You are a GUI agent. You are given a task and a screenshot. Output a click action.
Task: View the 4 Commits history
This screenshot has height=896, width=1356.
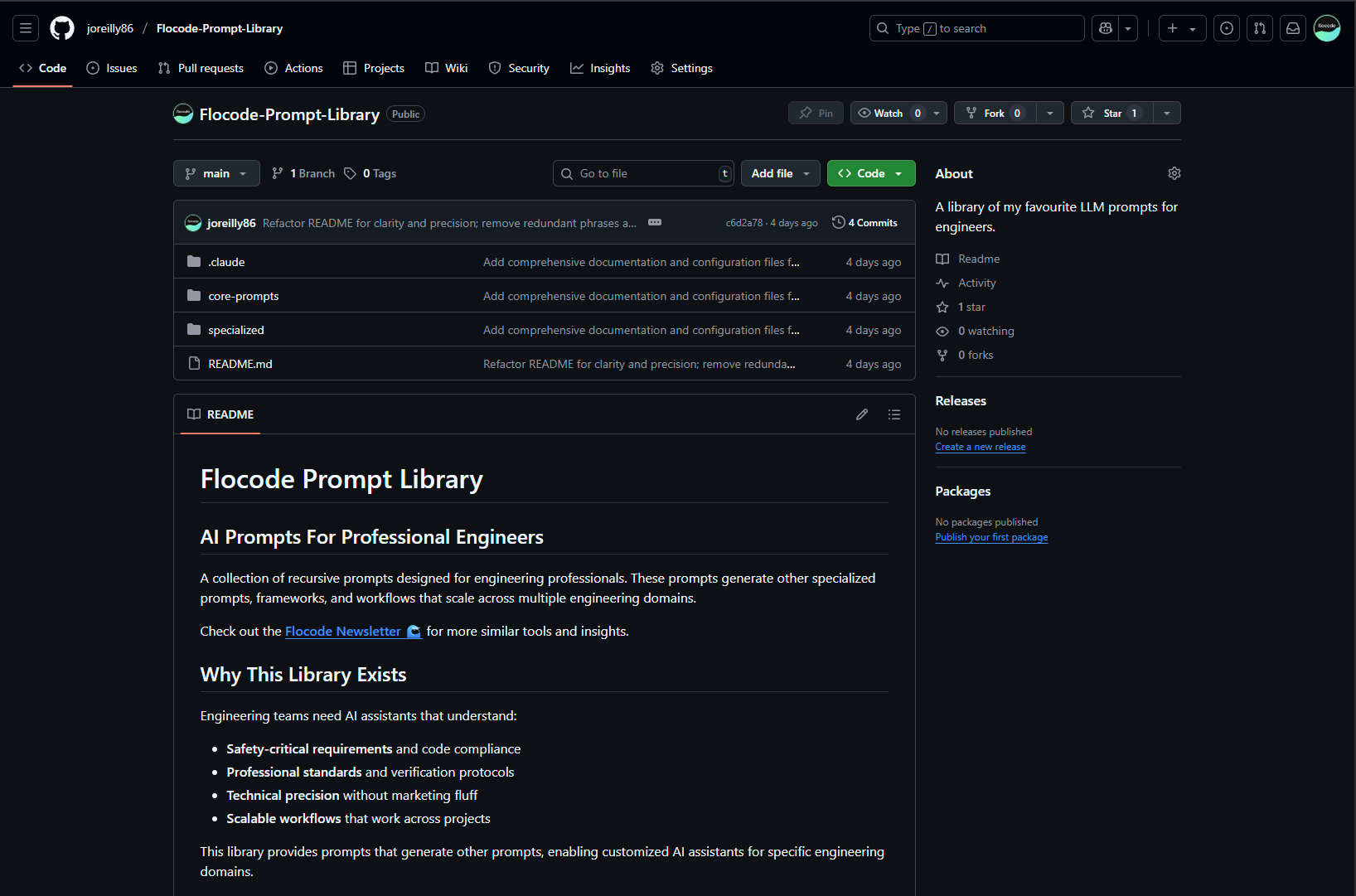click(x=865, y=223)
